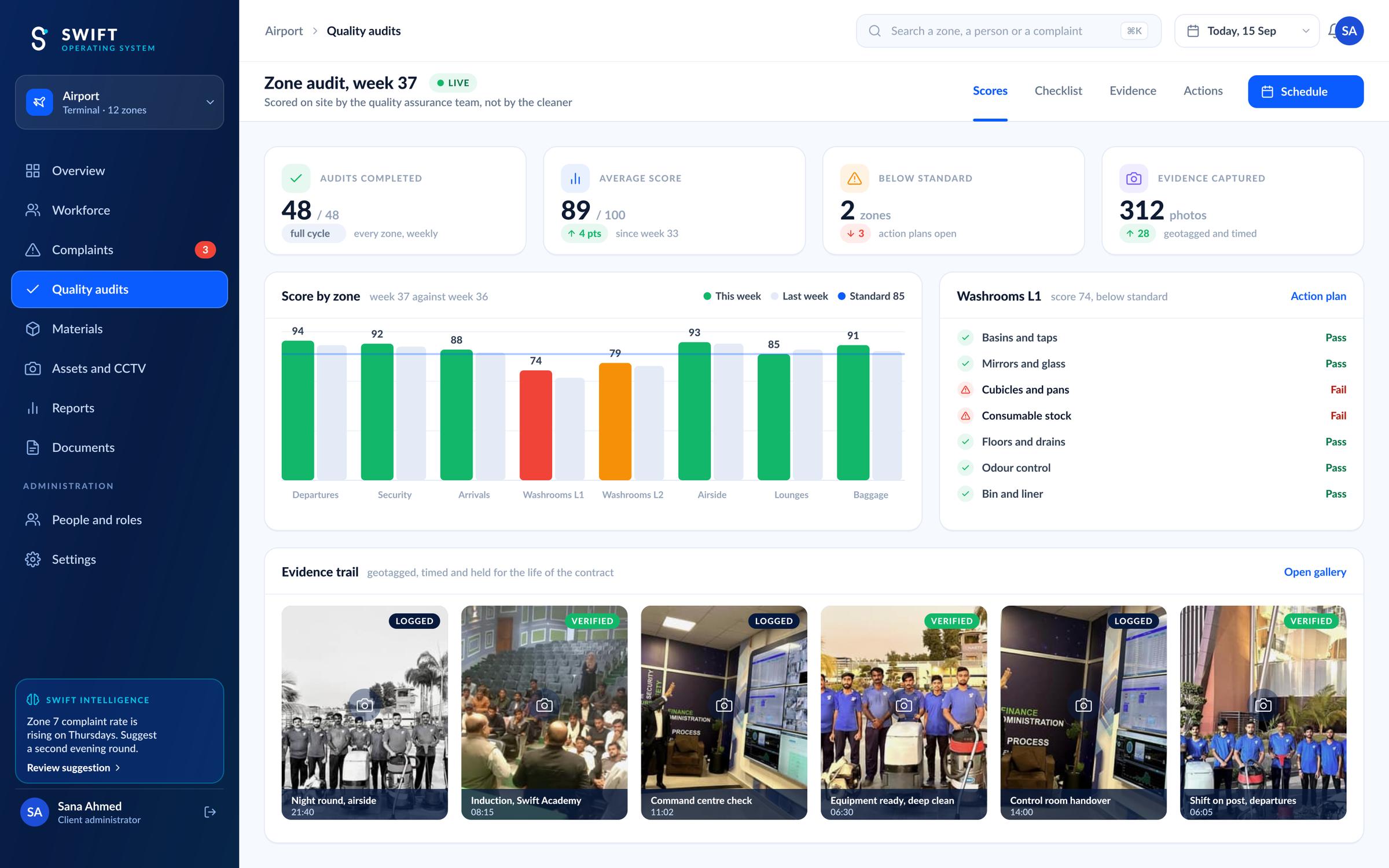Click the Below Standard warning icon
The width and height of the screenshot is (1389, 868).
click(x=854, y=178)
